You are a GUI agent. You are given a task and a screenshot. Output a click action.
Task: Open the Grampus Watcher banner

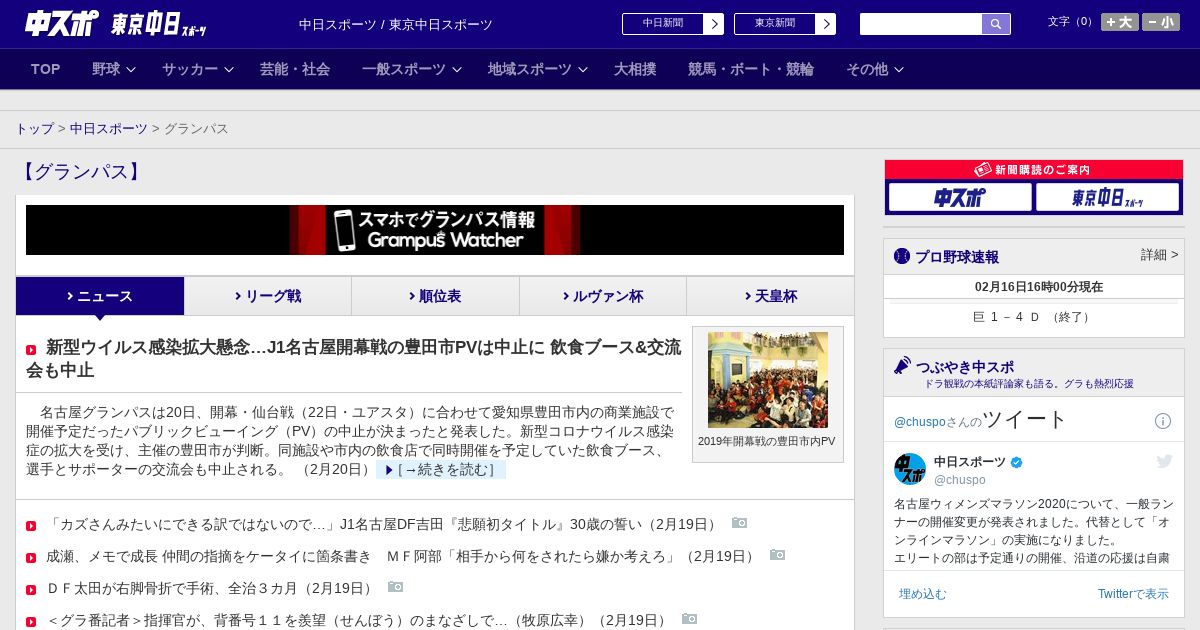[435, 230]
